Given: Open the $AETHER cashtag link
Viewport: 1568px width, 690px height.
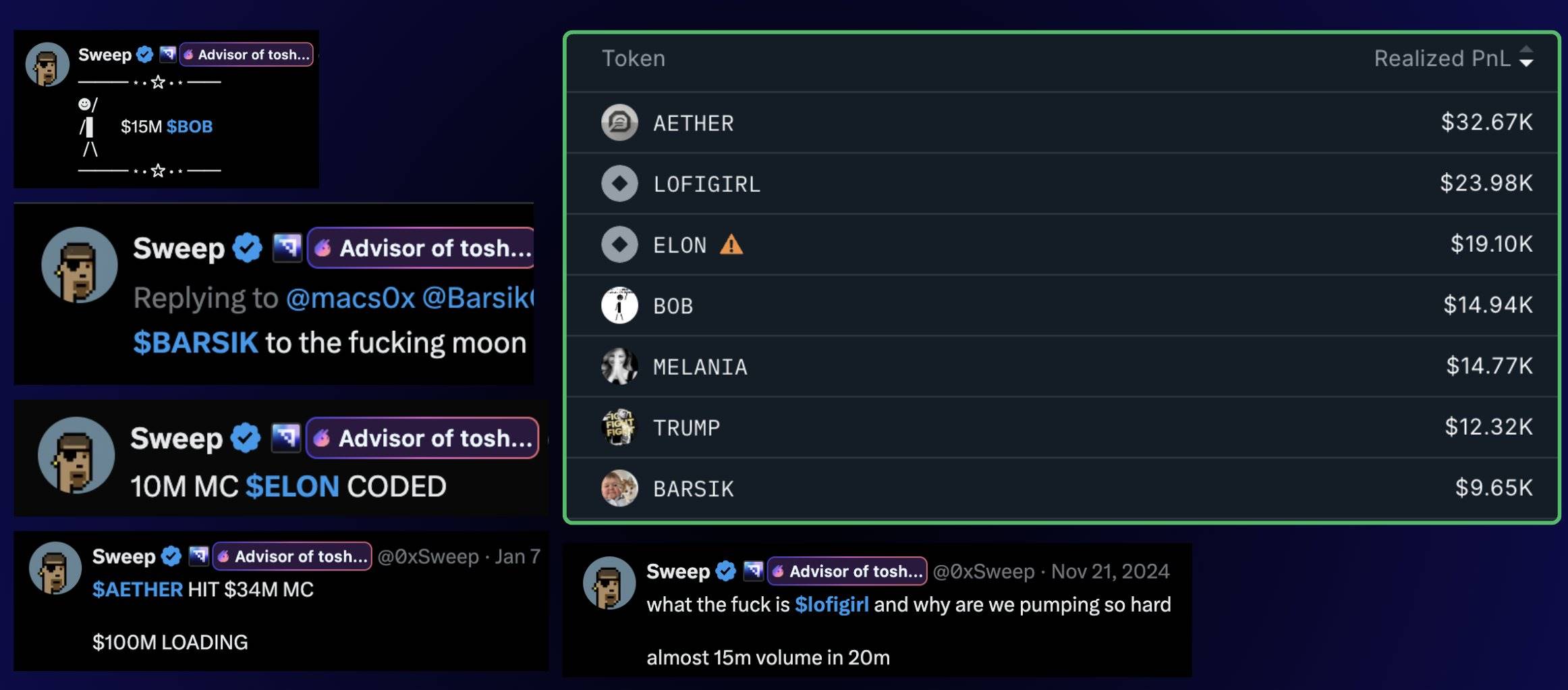Looking at the screenshot, I should (x=138, y=589).
